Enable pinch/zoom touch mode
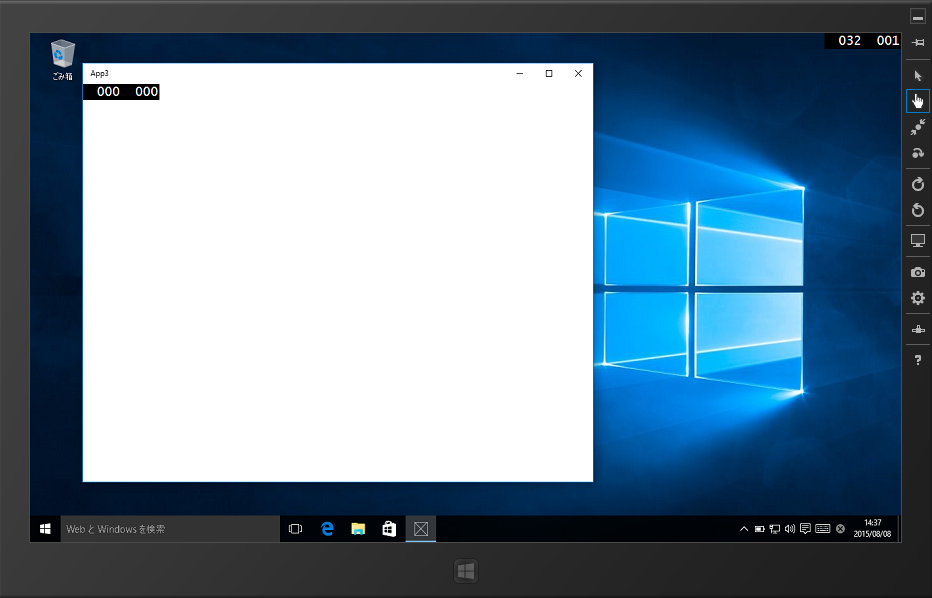Image resolution: width=932 pixels, height=598 pixels. click(x=917, y=127)
